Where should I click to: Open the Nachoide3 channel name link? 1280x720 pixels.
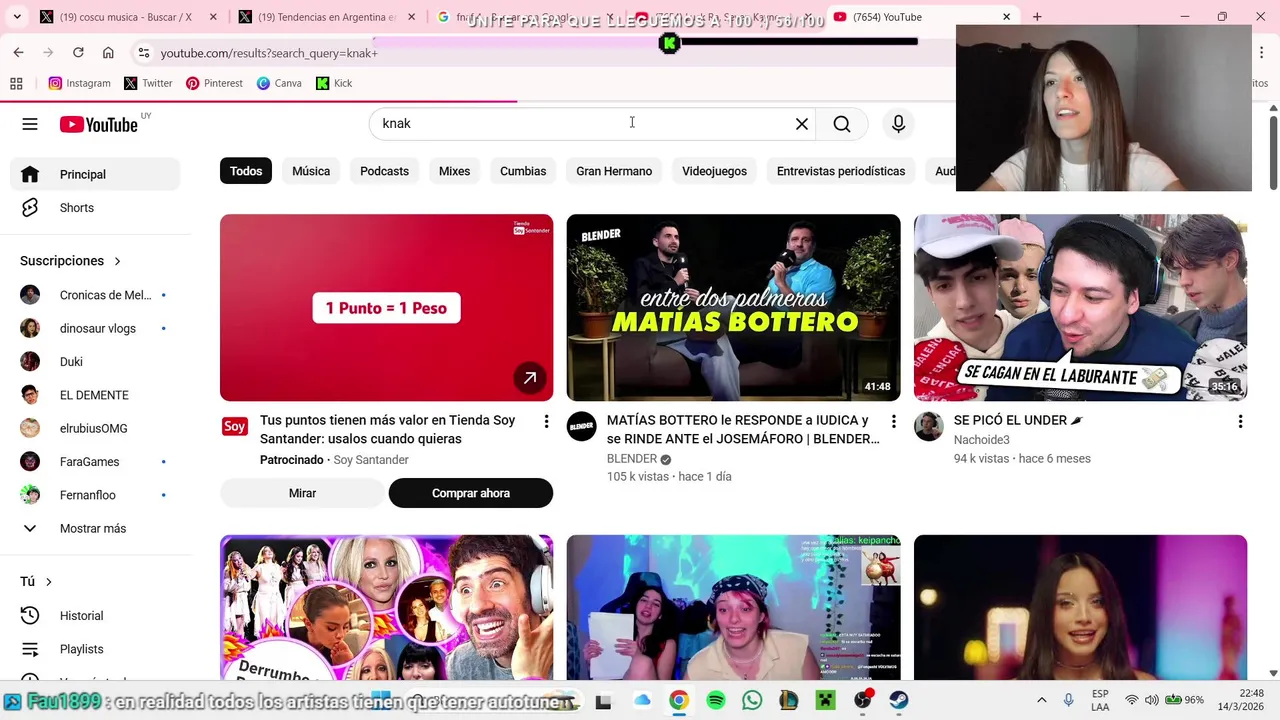(x=981, y=440)
